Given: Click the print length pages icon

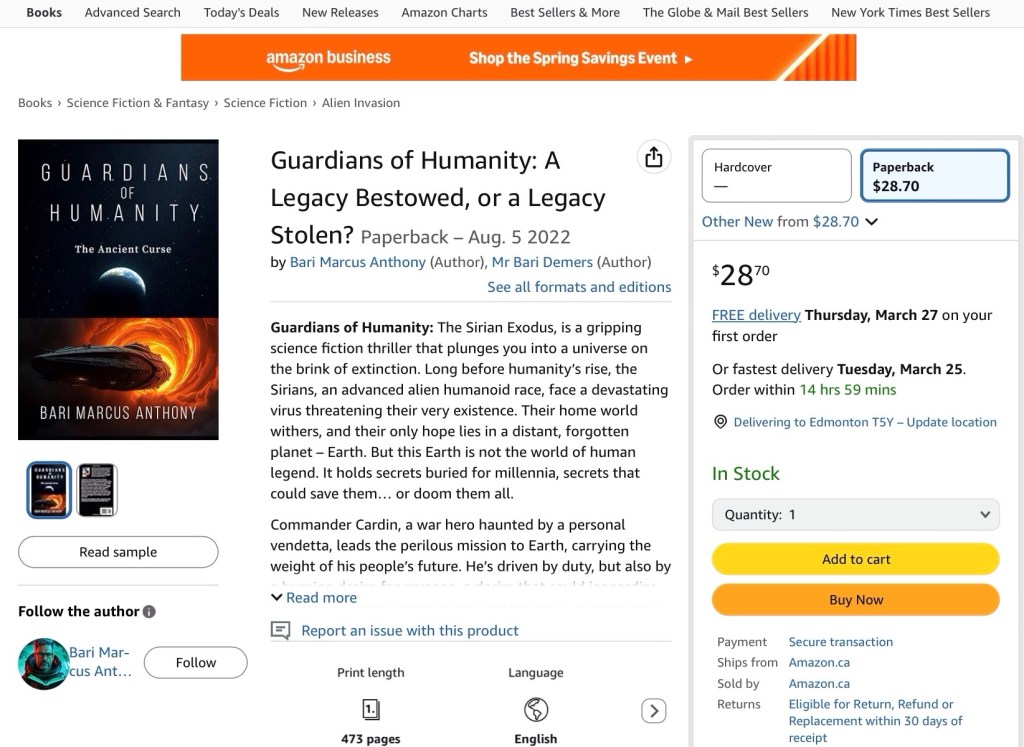Looking at the screenshot, I should point(370,710).
